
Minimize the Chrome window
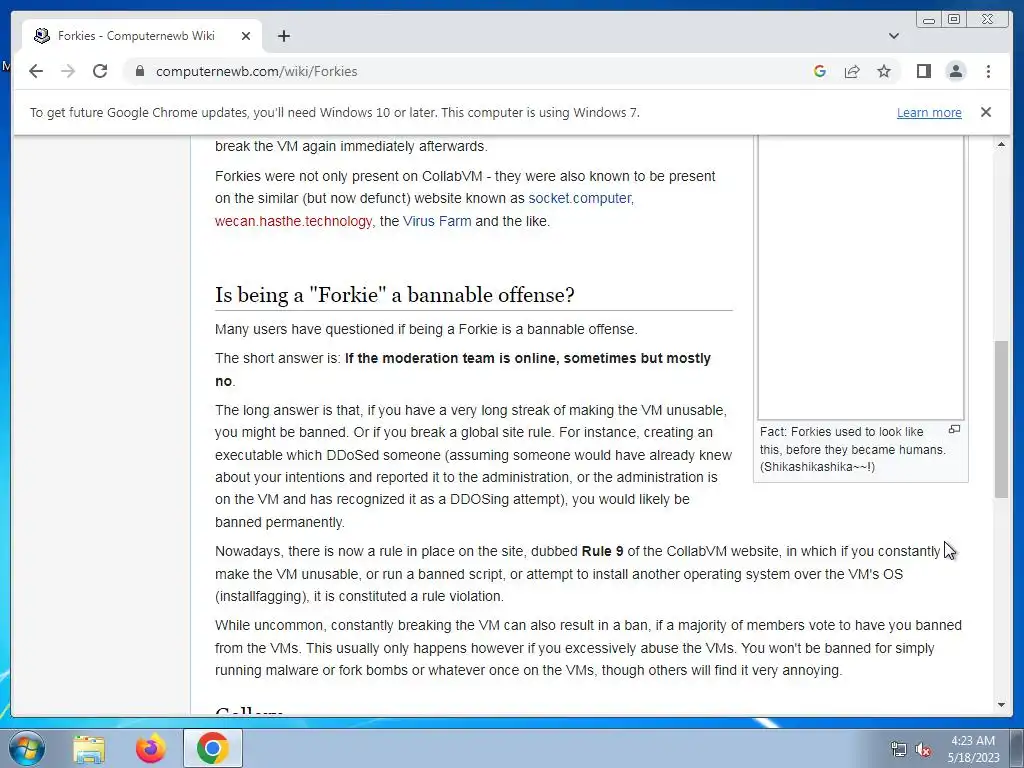[929, 20]
